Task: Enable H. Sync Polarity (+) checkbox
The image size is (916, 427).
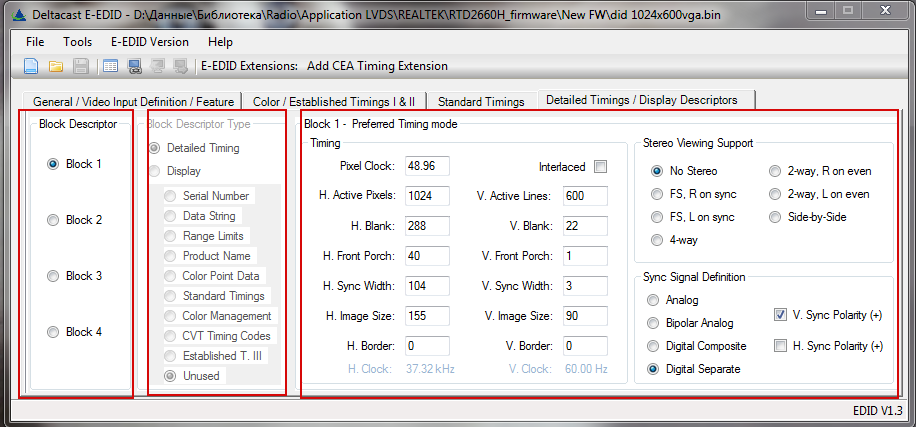Action: coord(781,346)
